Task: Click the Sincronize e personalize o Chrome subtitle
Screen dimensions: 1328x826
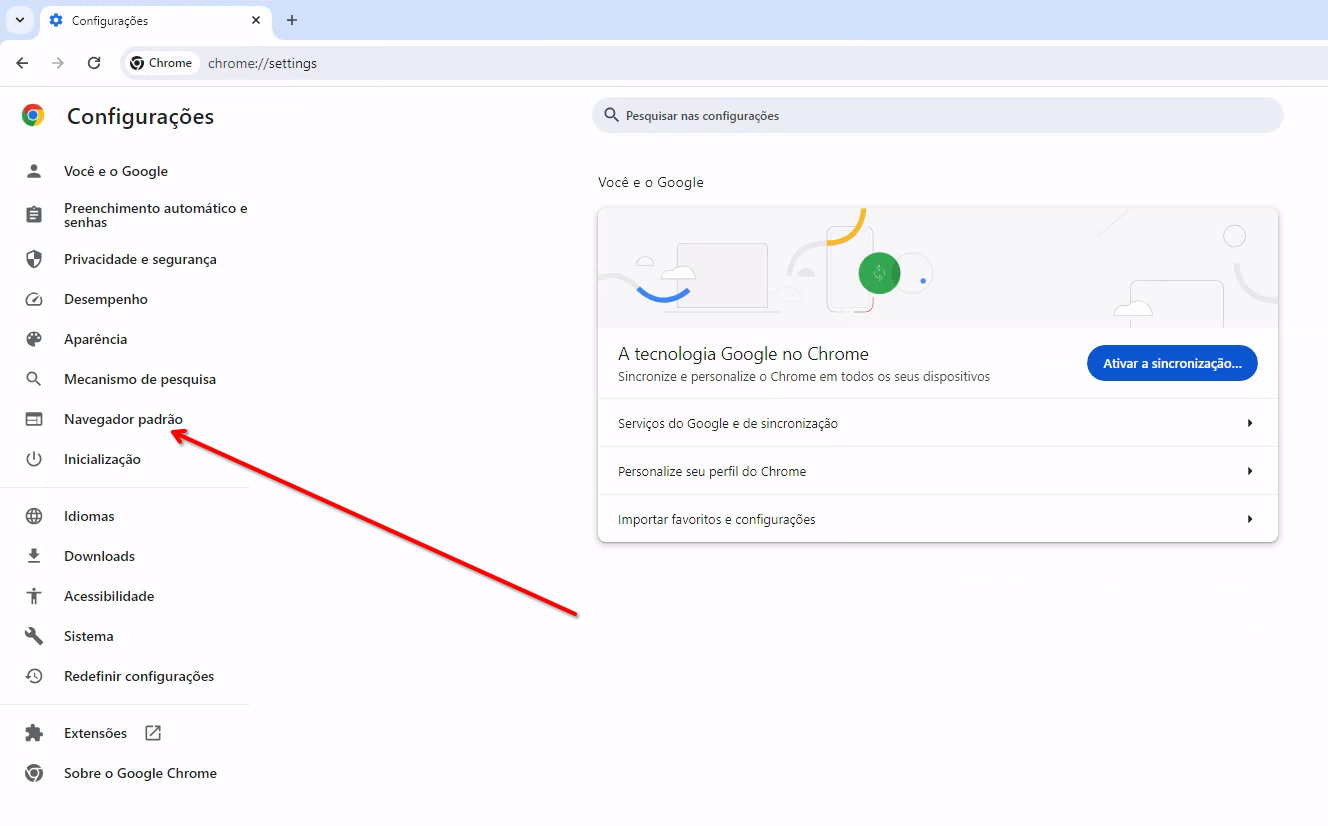Action: point(804,377)
